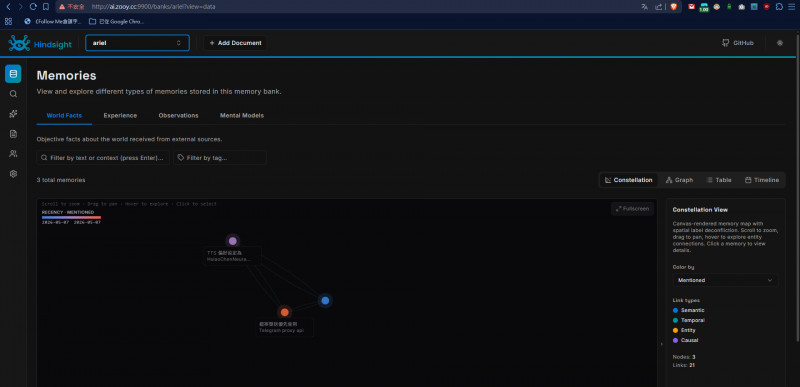Open the sparkles reflect icon in sidebar
800x387 pixels.
point(13,114)
